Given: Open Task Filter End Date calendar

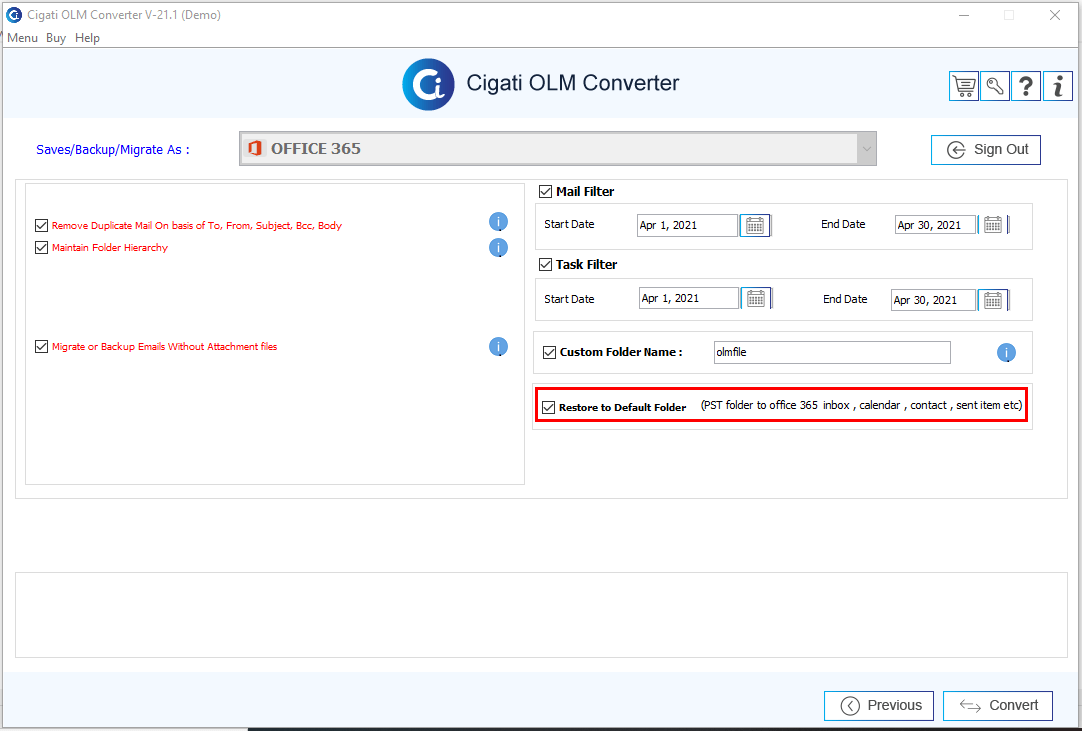Looking at the screenshot, I should coord(993,300).
